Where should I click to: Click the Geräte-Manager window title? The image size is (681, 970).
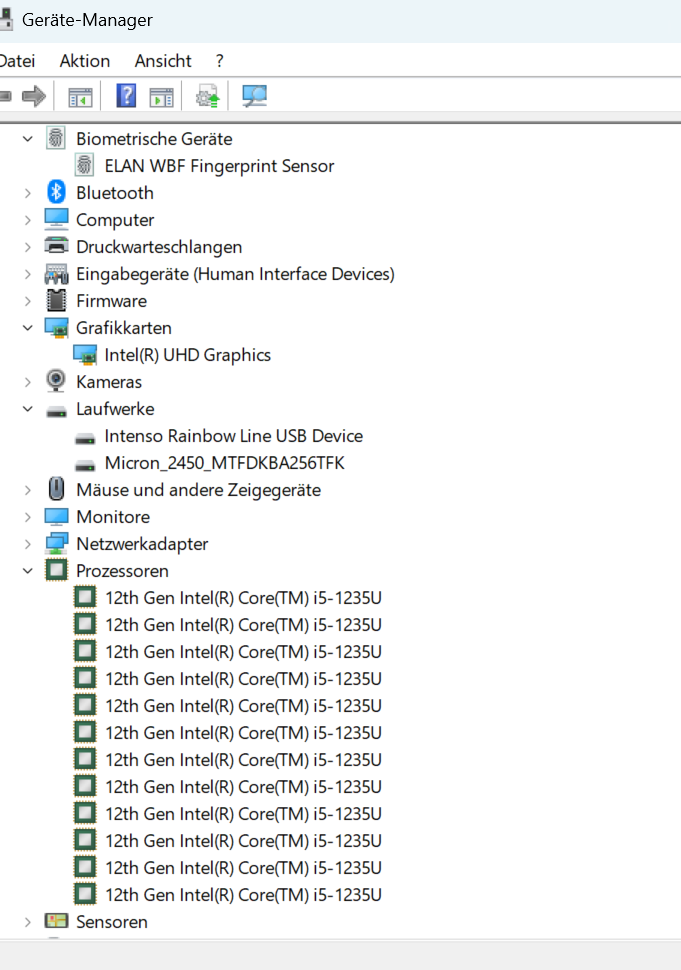click(x=87, y=20)
